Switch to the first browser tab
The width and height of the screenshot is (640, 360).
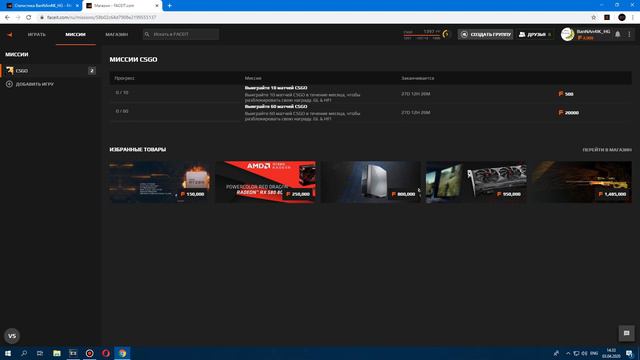[x=41, y=6]
